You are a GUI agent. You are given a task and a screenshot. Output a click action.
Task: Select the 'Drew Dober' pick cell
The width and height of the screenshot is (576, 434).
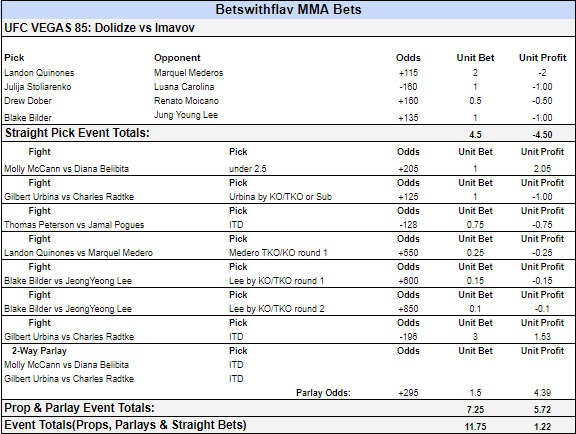click(x=28, y=101)
